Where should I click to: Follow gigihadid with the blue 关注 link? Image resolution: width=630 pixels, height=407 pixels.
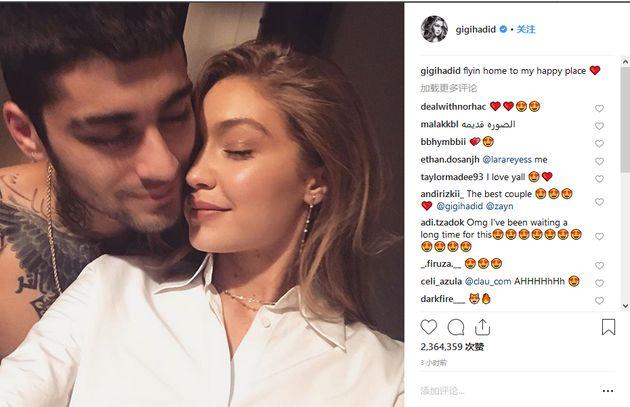526,29
